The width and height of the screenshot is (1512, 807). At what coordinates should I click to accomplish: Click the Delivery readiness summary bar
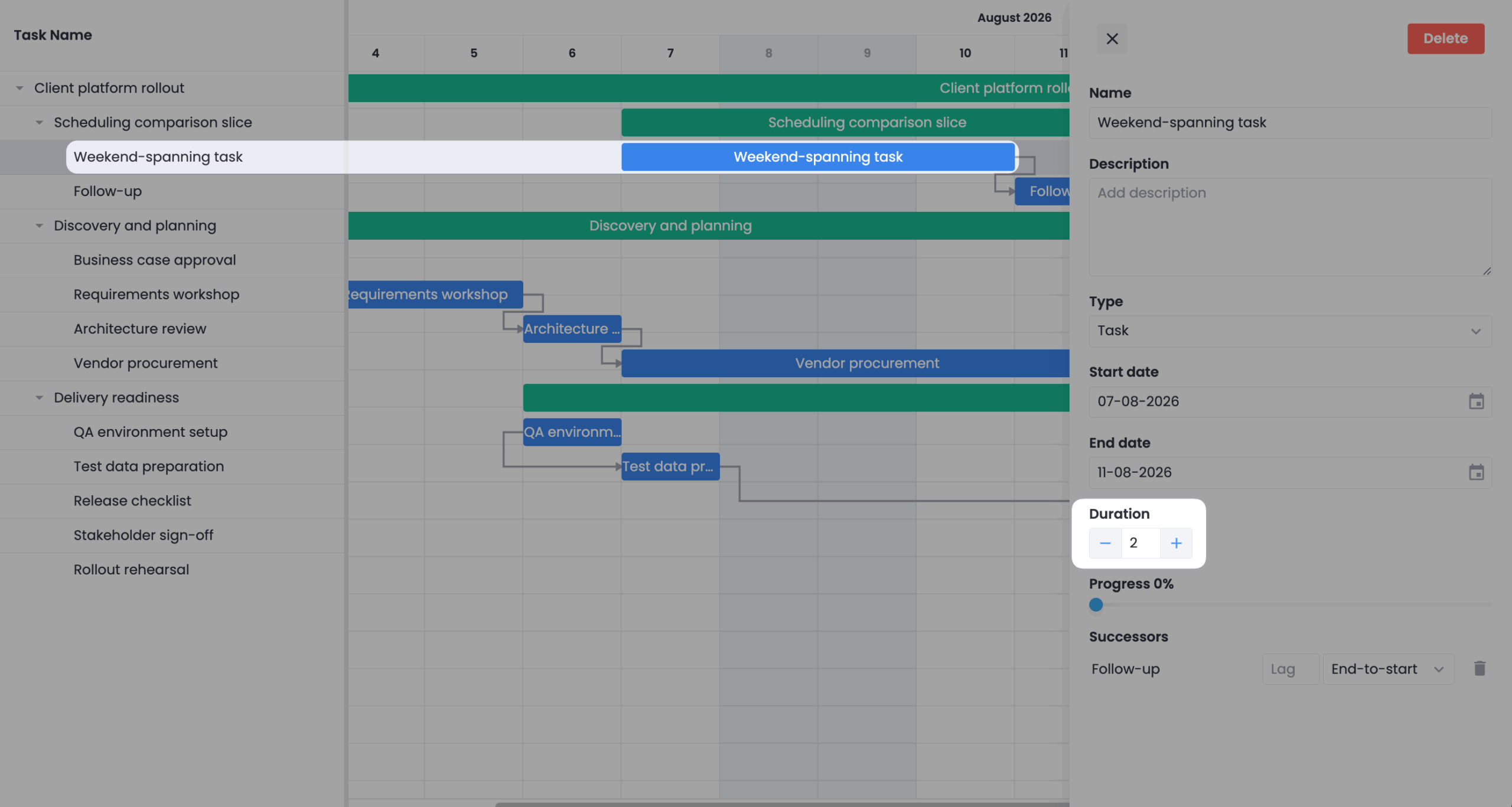796,398
